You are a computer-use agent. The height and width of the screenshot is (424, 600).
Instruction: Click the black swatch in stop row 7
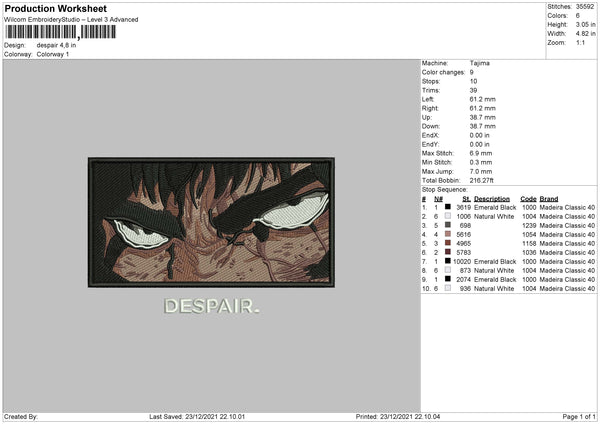coord(448,261)
